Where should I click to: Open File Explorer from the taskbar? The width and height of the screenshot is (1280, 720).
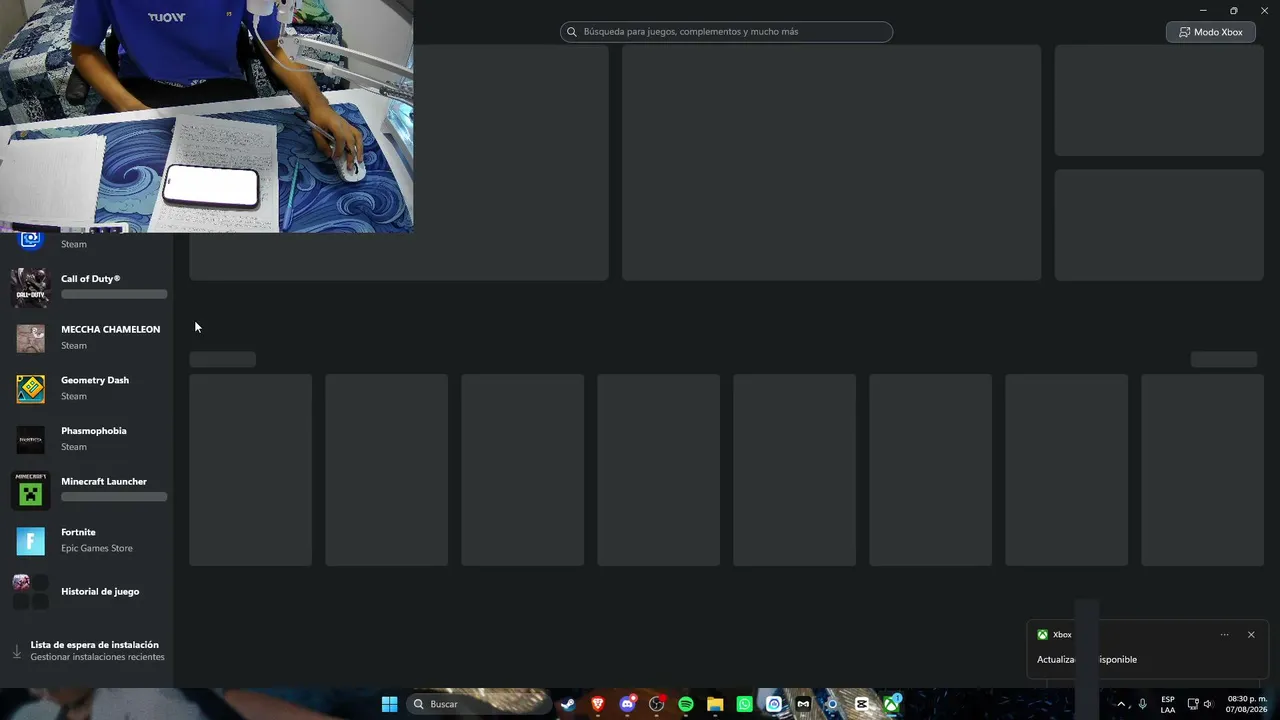(715, 704)
